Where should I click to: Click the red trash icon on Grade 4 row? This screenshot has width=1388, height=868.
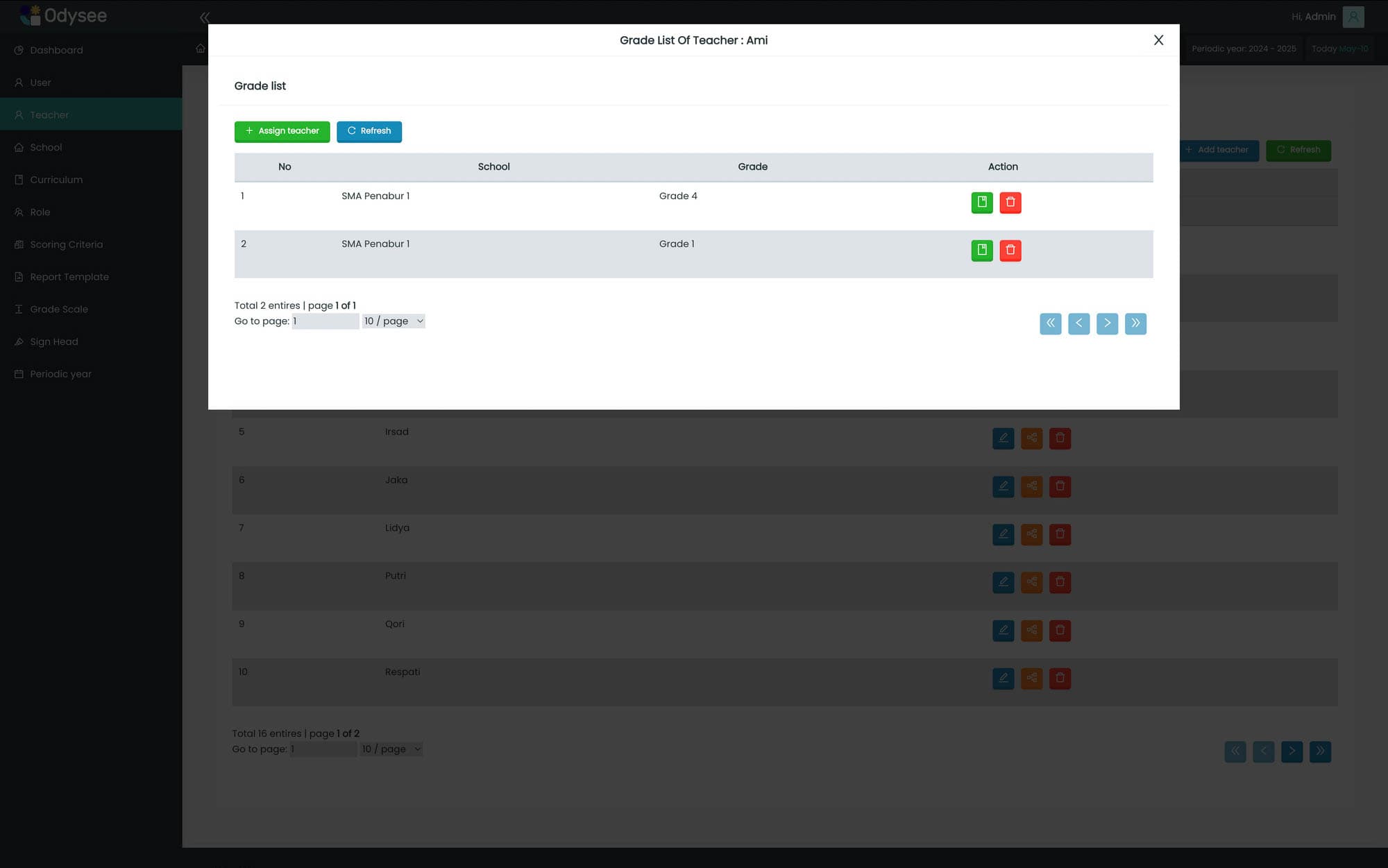point(1010,203)
